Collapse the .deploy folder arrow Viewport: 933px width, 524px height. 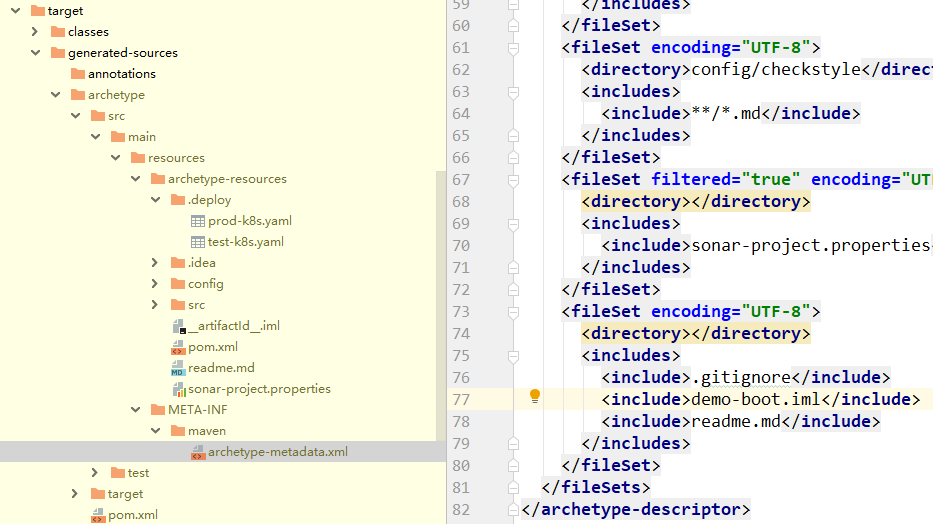pyautogui.click(x=156, y=200)
